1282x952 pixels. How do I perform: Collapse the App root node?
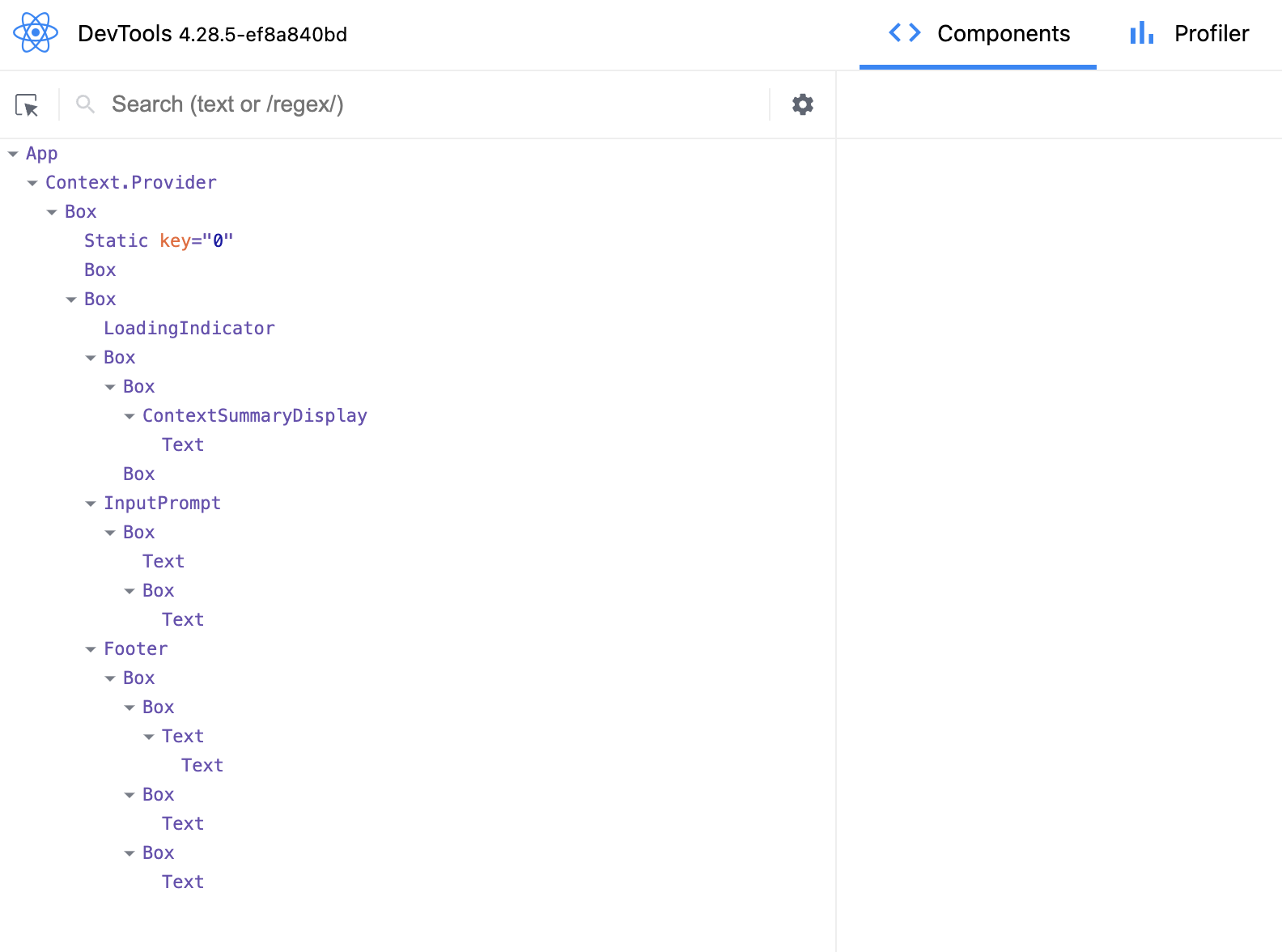coord(13,154)
